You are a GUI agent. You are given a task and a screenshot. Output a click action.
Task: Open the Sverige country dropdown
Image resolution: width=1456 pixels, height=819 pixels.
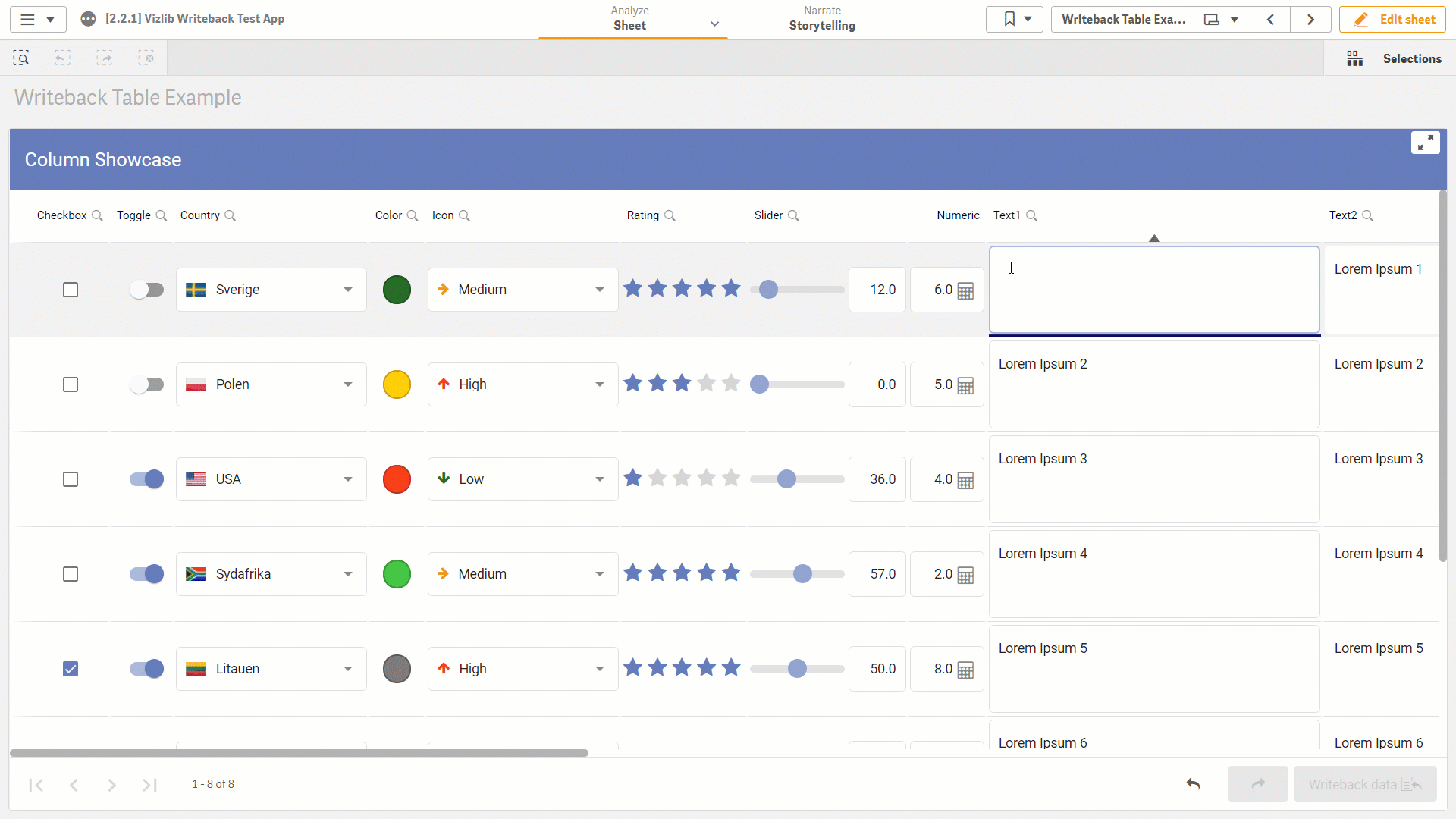pyautogui.click(x=271, y=290)
